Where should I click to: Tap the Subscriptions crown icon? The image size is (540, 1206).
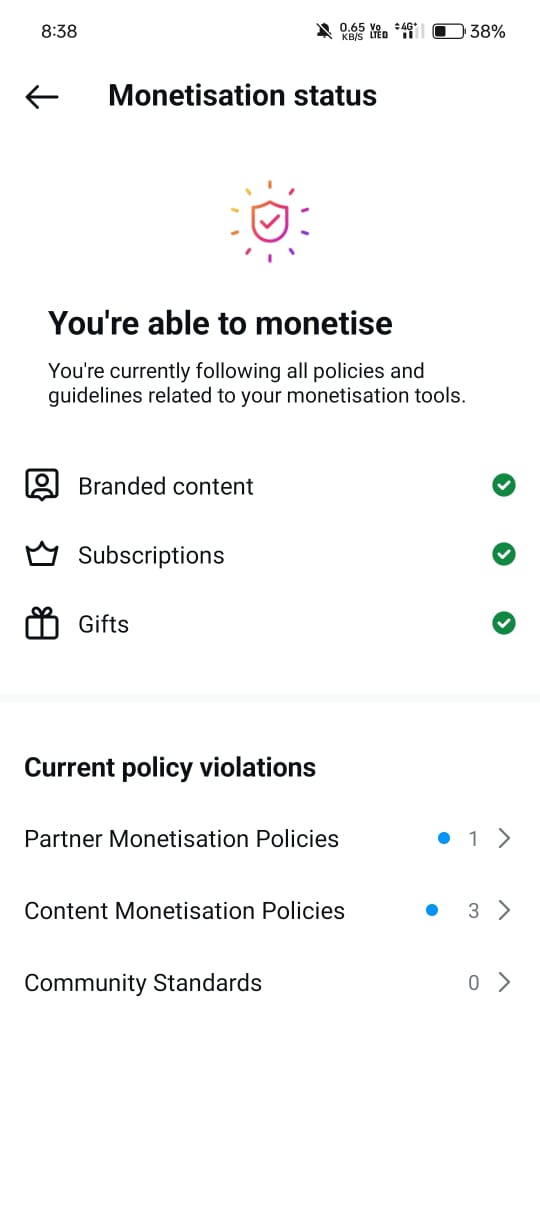[x=42, y=555]
